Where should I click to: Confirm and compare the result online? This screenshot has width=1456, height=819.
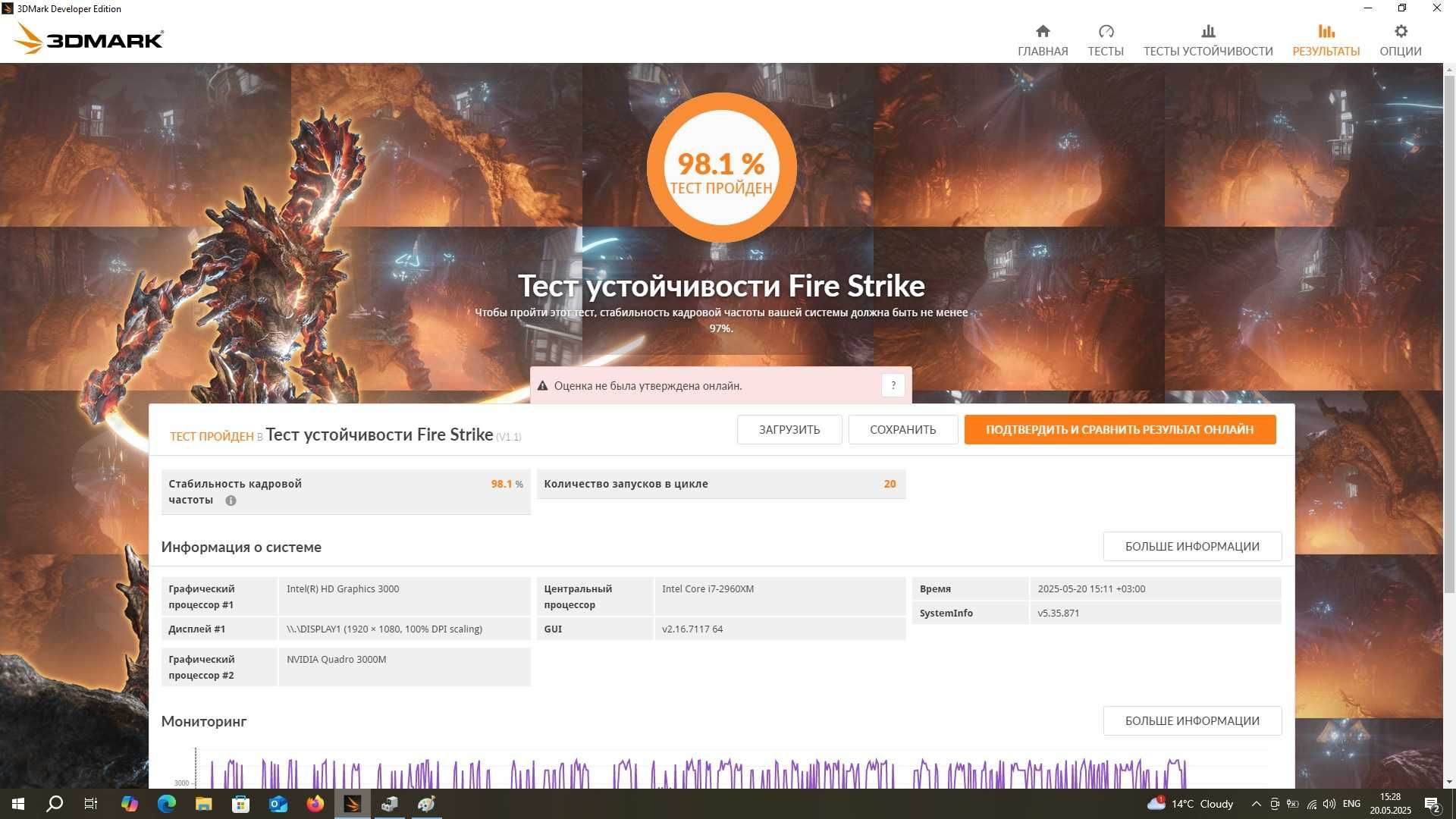pyautogui.click(x=1120, y=429)
